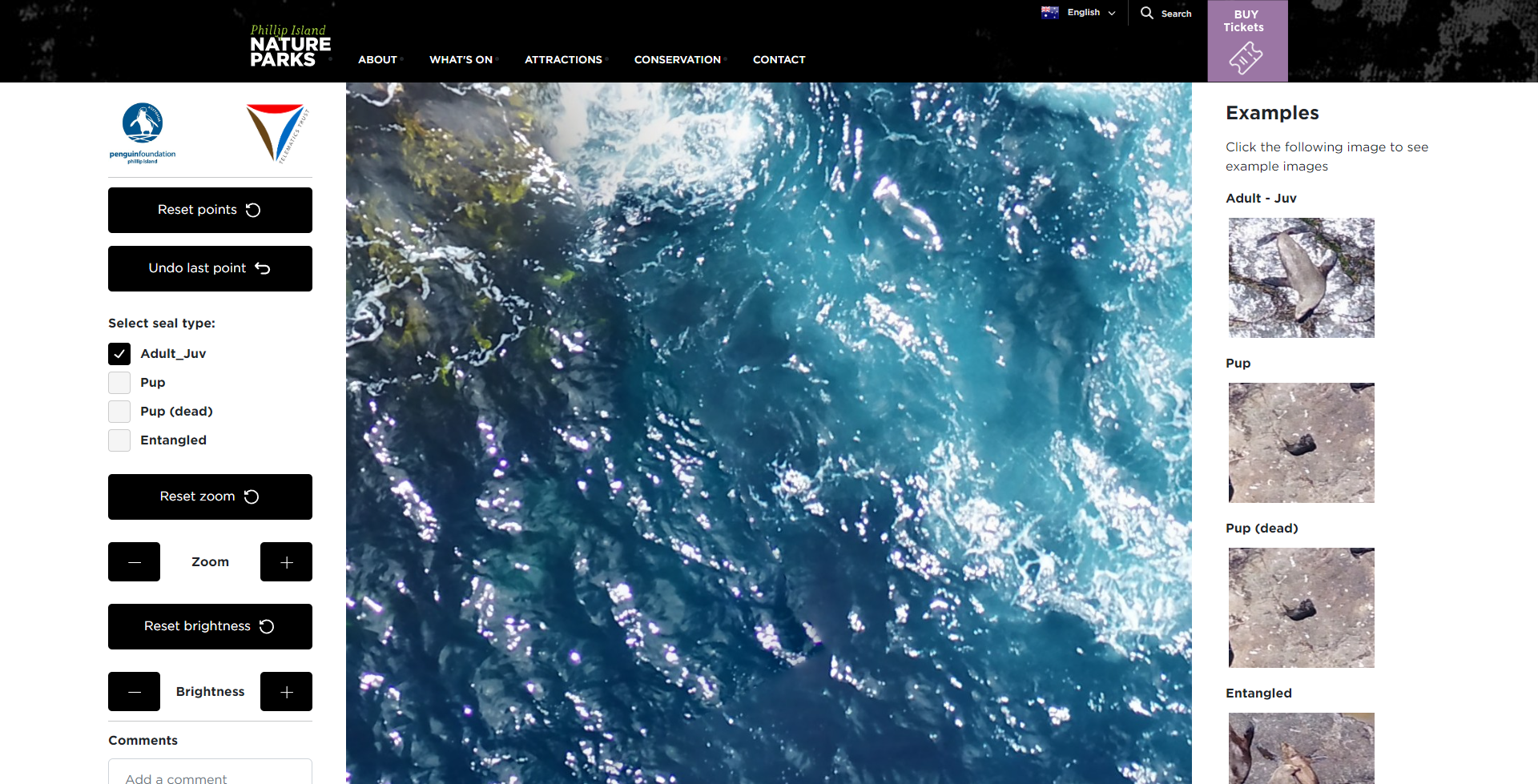Expand the Attractions menu
Screen dimensions: 1538x784
[563, 60]
